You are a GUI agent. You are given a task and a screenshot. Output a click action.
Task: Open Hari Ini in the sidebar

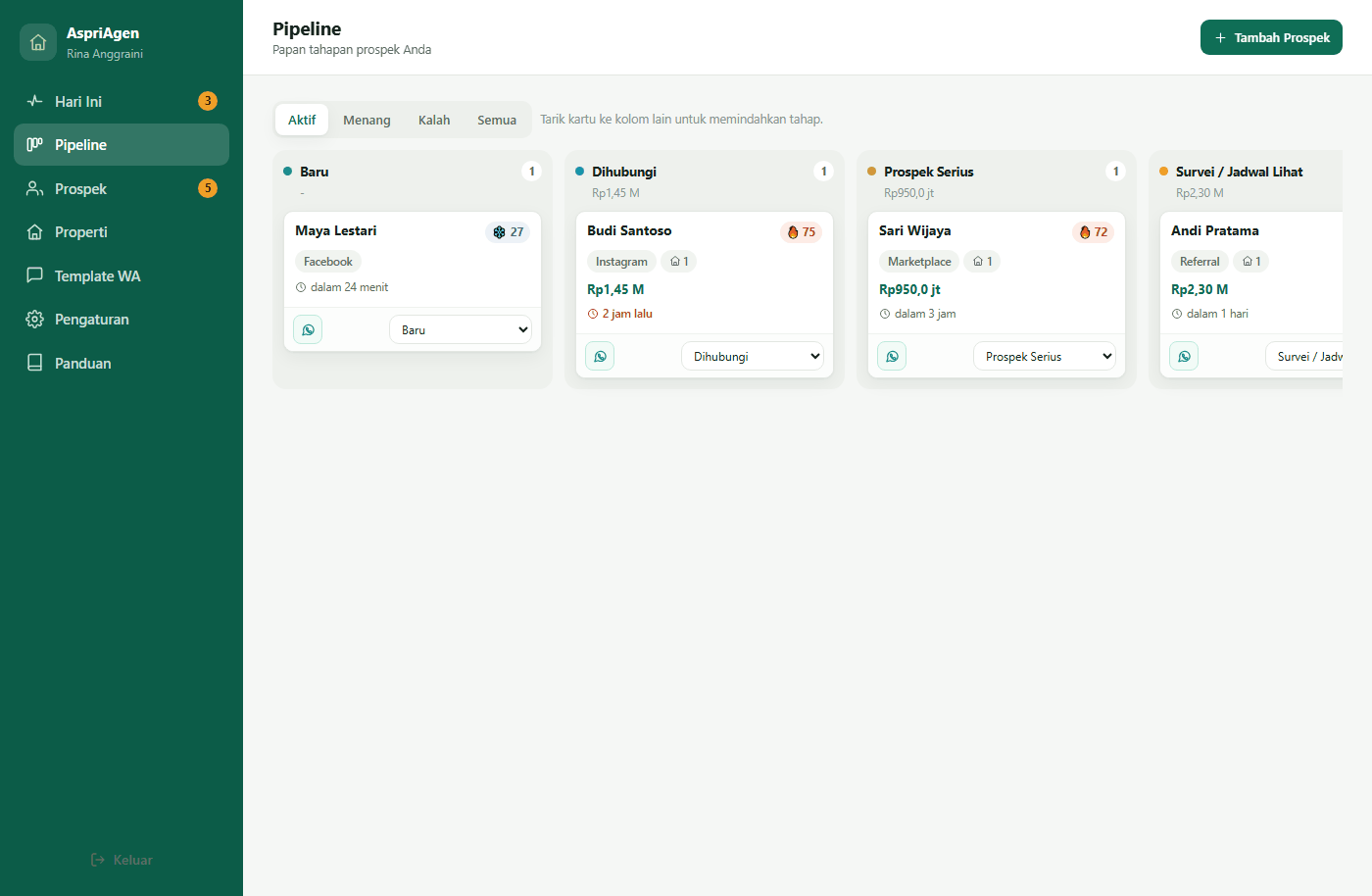click(122, 101)
